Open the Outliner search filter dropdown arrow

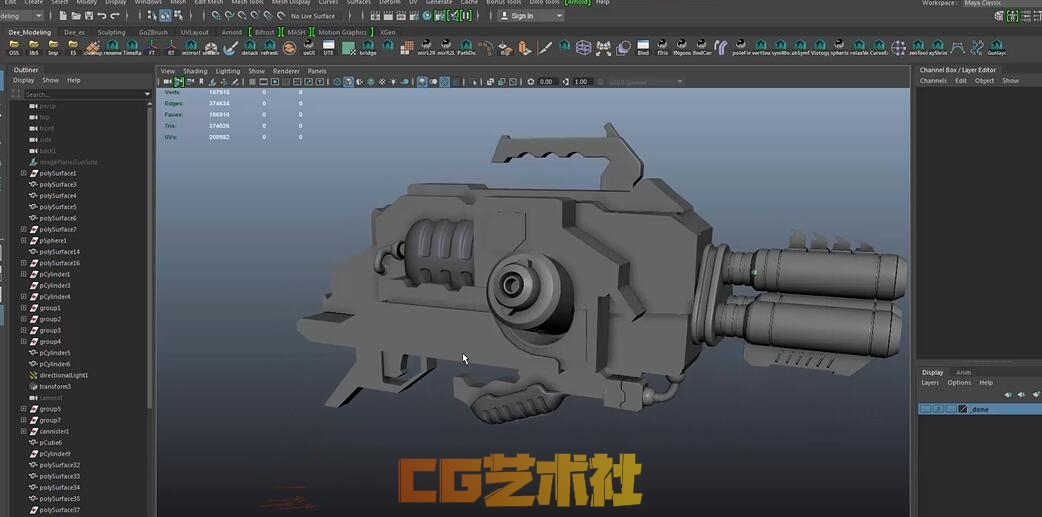pyautogui.click(x=148, y=94)
